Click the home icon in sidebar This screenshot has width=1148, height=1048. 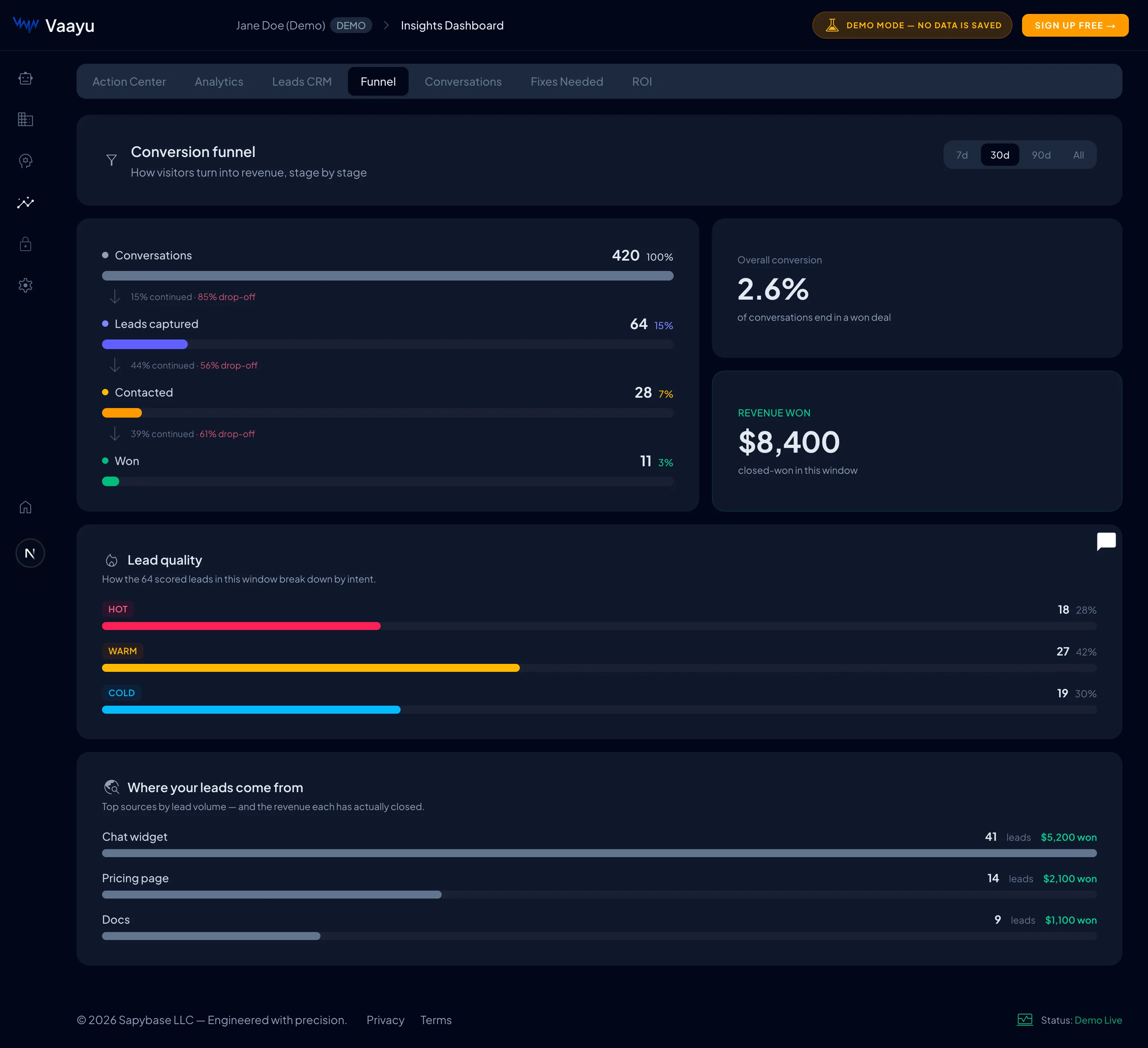25,507
